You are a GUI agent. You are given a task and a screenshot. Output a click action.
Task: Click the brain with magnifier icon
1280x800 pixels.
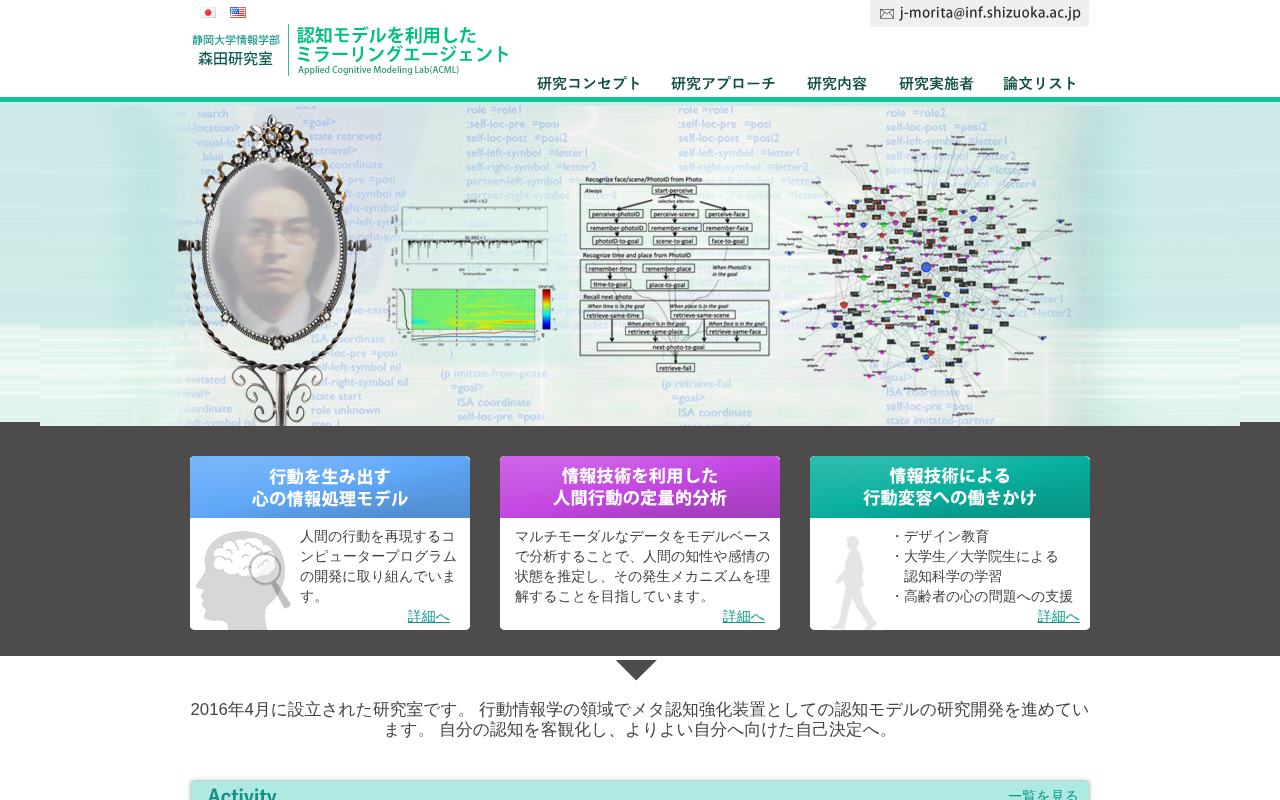243,580
